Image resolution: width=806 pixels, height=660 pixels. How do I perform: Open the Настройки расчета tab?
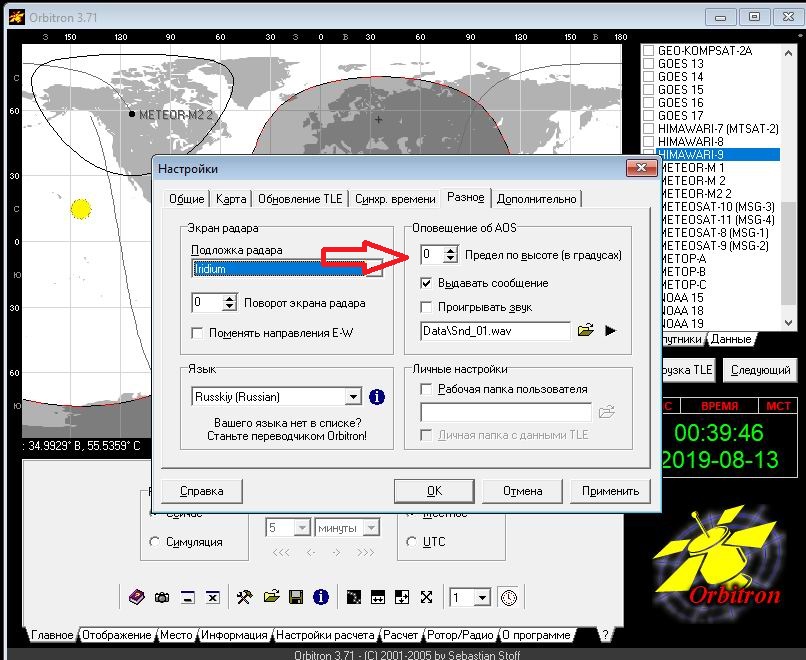point(325,635)
